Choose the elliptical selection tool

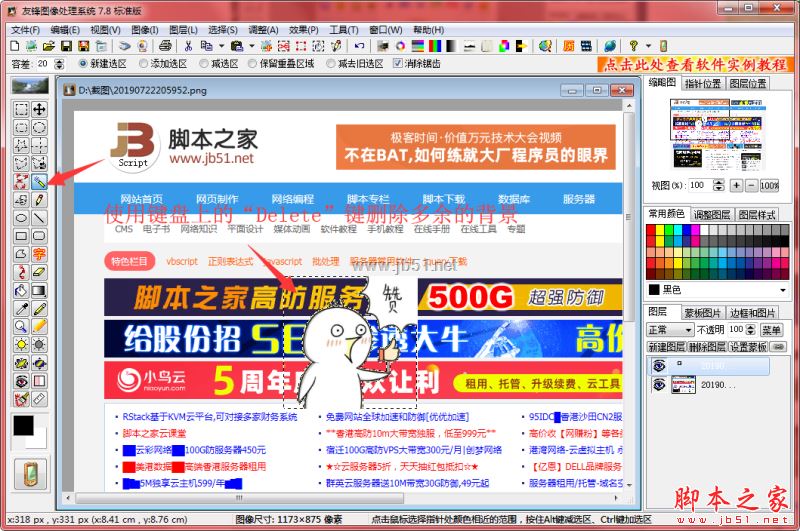pyautogui.click(x=39, y=128)
